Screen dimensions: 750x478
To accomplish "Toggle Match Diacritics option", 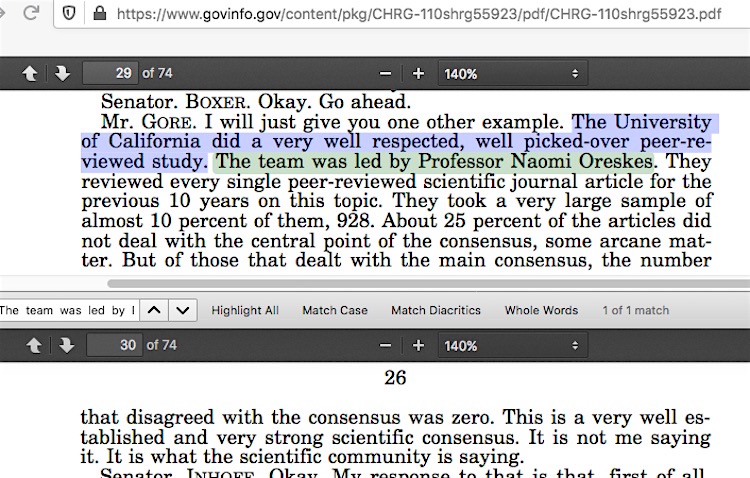I will (x=435, y=310).
